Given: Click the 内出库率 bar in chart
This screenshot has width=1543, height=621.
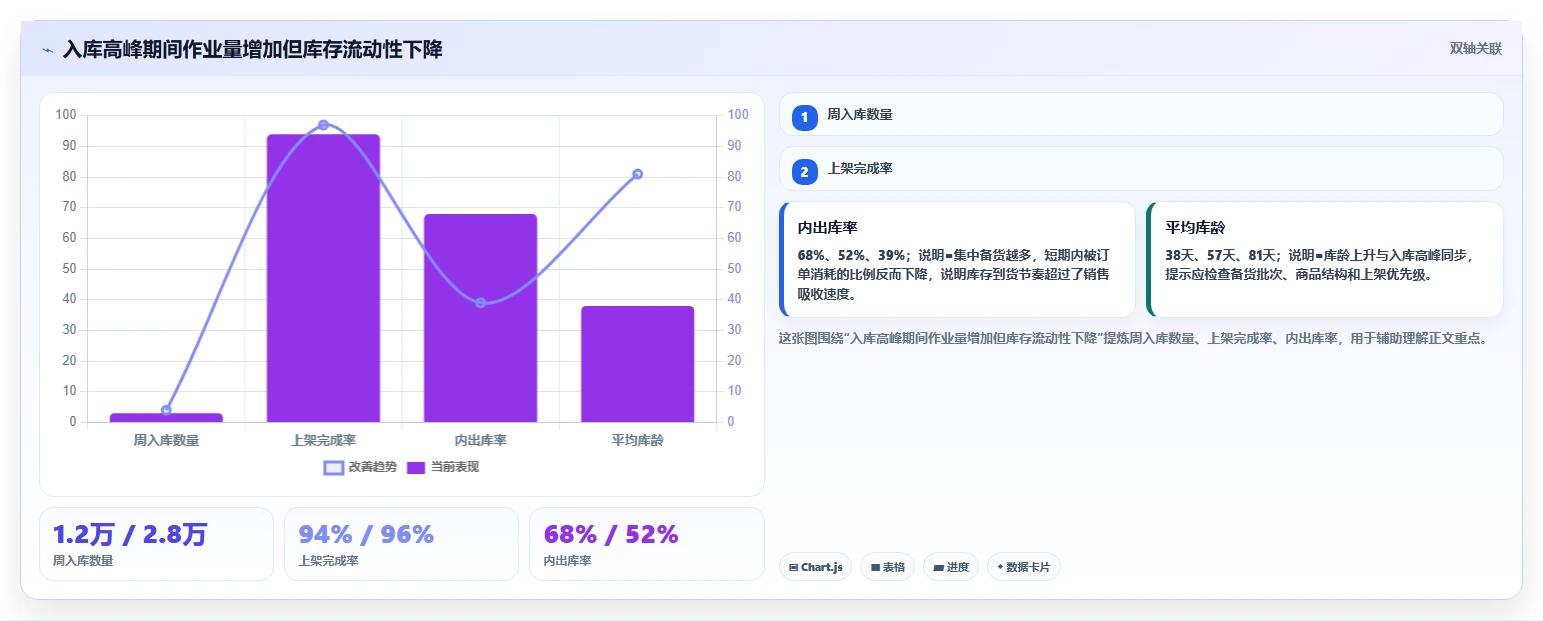Looking at the screenshot, I should point(480,318).
